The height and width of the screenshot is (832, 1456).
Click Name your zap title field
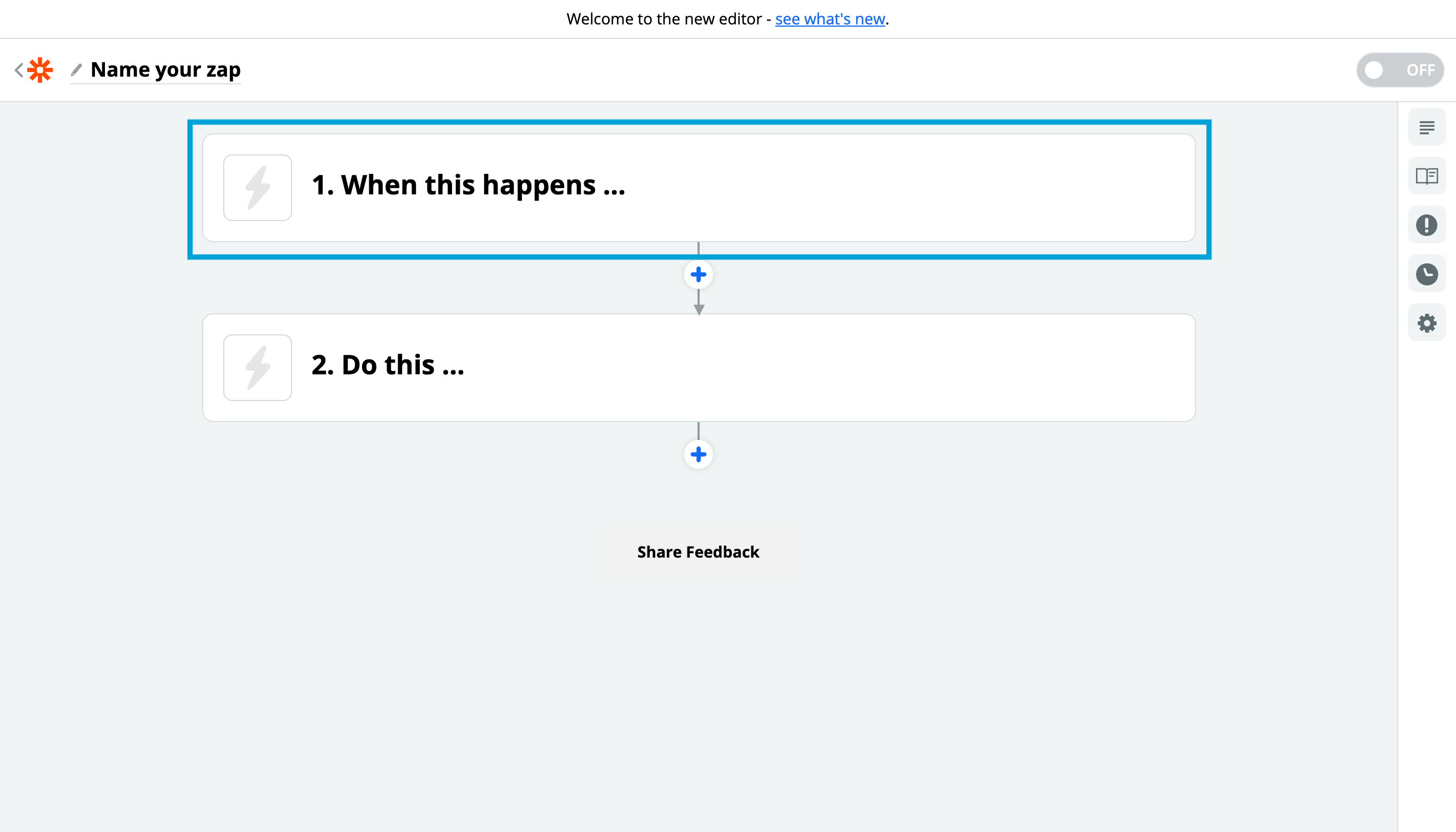165,70
